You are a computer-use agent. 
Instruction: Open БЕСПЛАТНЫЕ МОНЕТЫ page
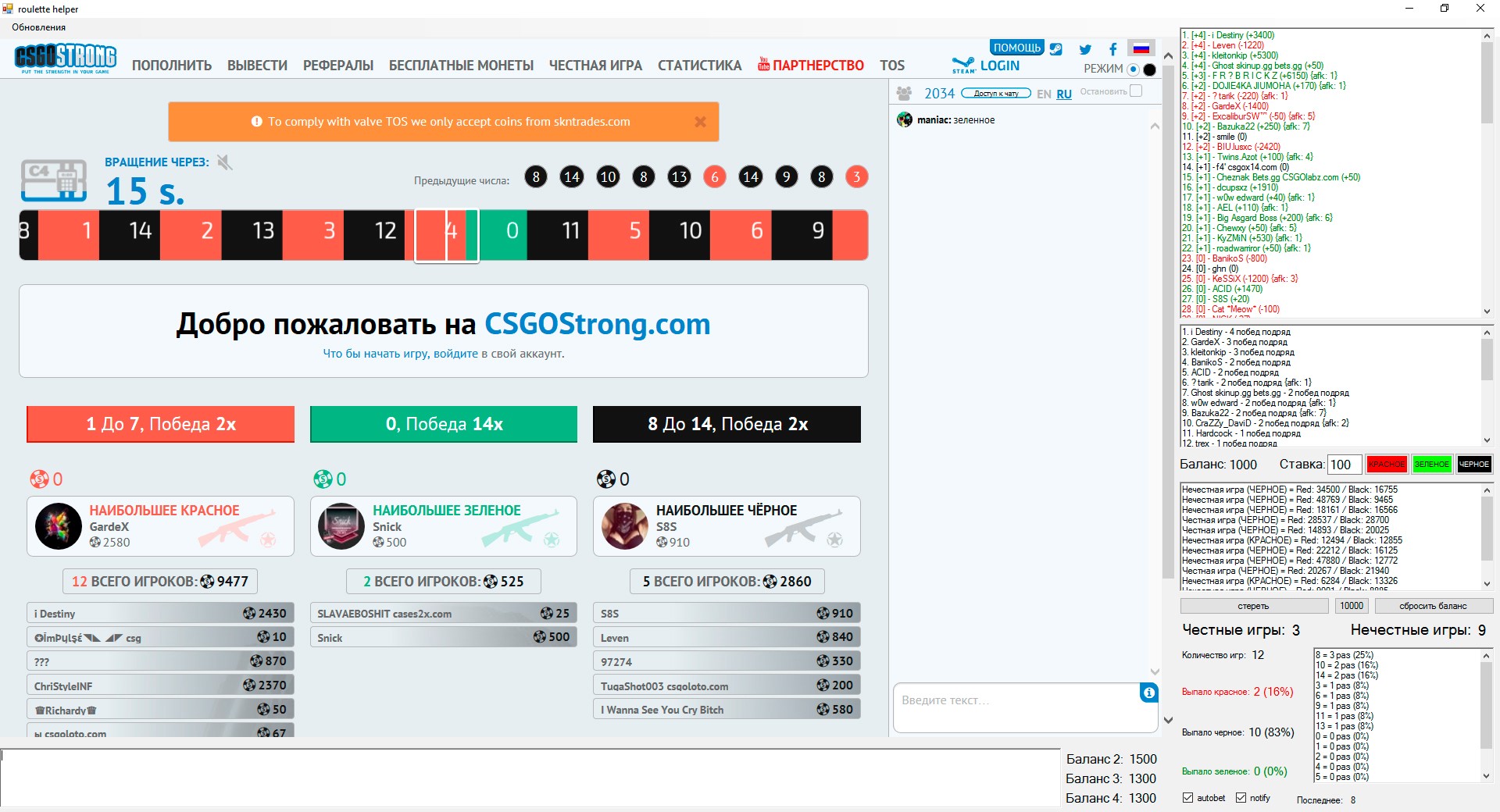[461, 66]
